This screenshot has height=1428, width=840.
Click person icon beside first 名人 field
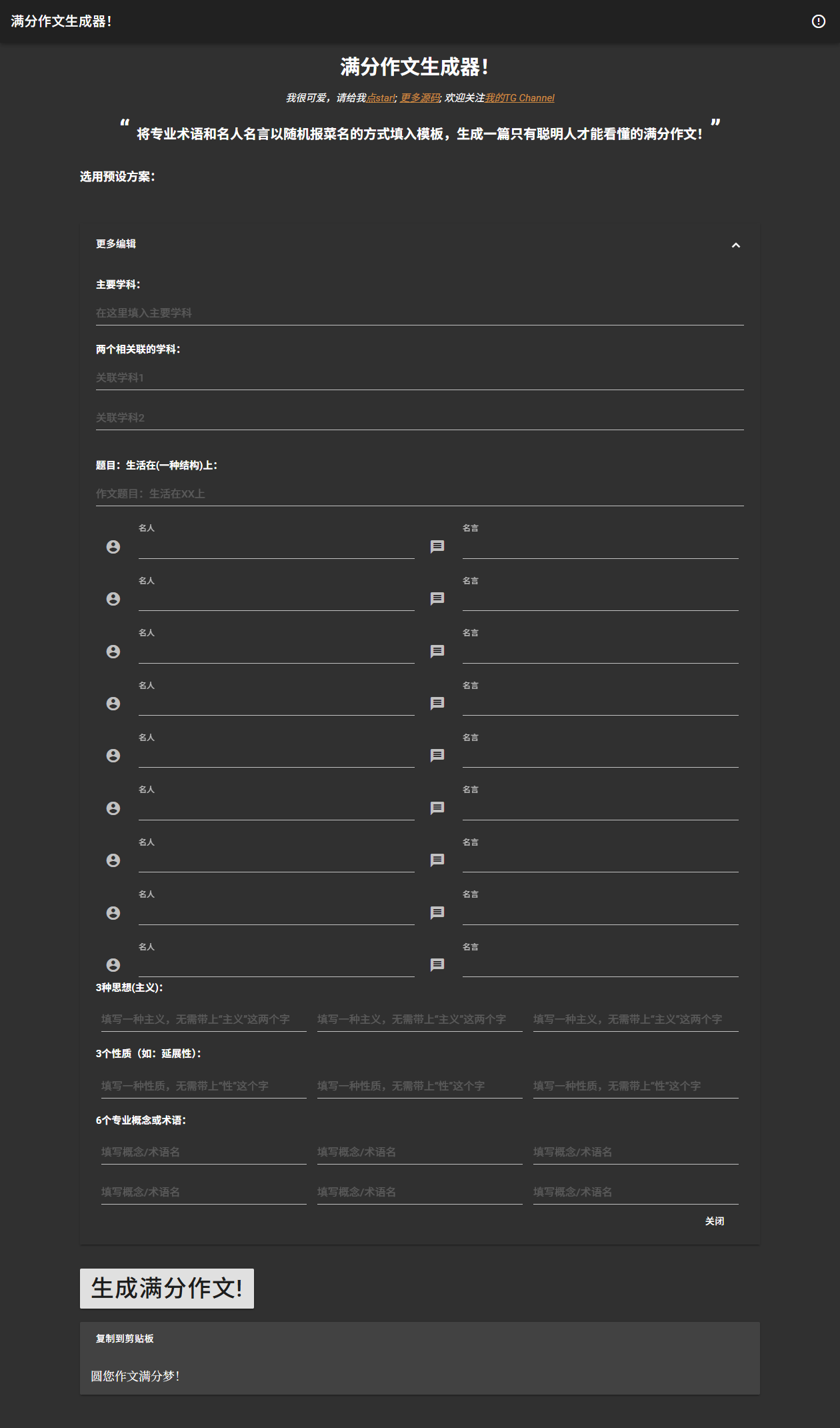point(113,547)
